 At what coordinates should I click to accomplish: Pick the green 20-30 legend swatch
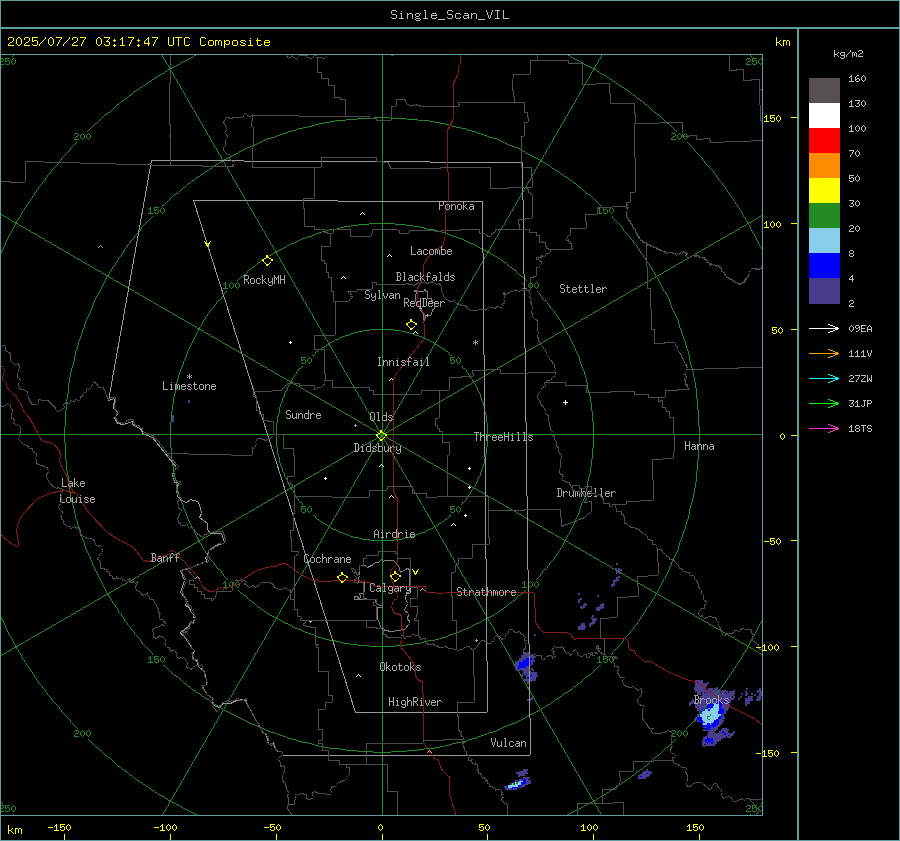(824, 216)
